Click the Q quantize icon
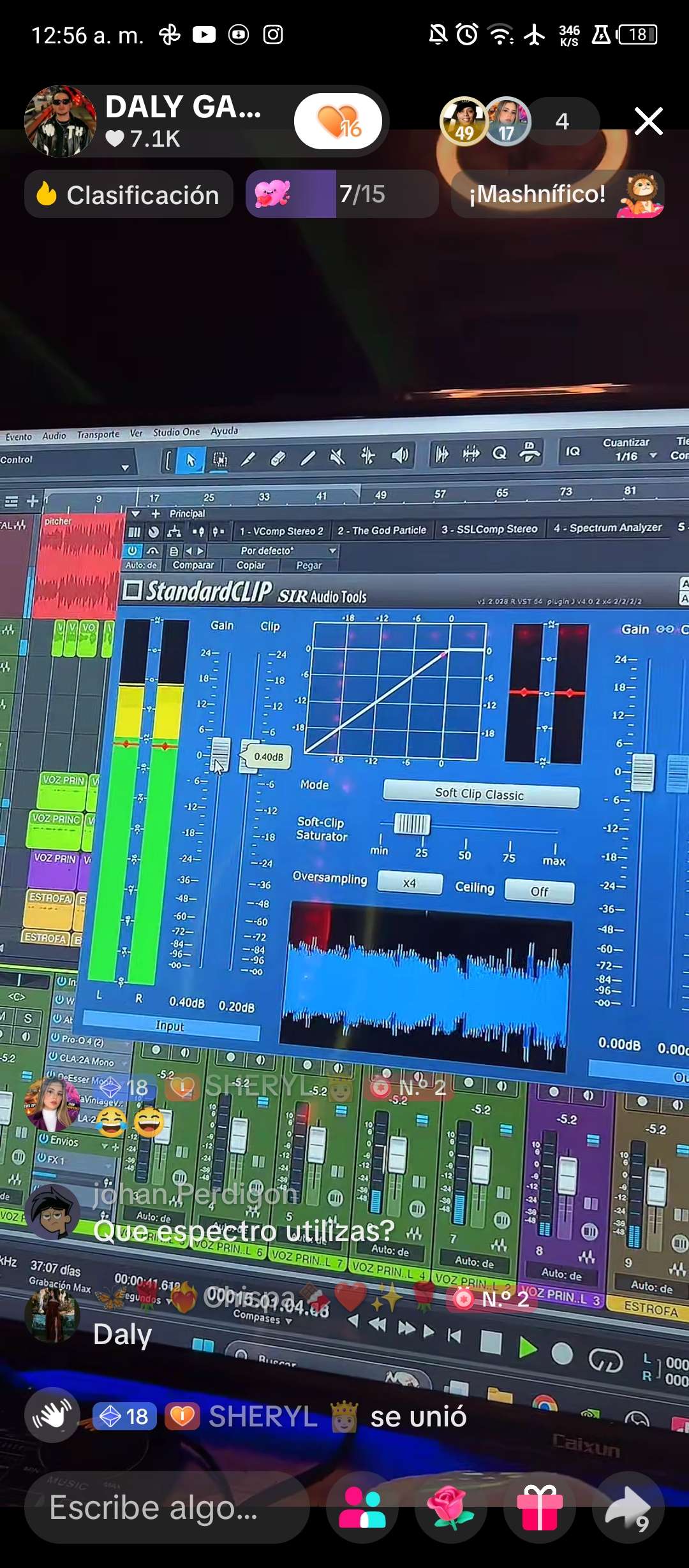This screenshot has height=1568, width=689. click(500, 453)
